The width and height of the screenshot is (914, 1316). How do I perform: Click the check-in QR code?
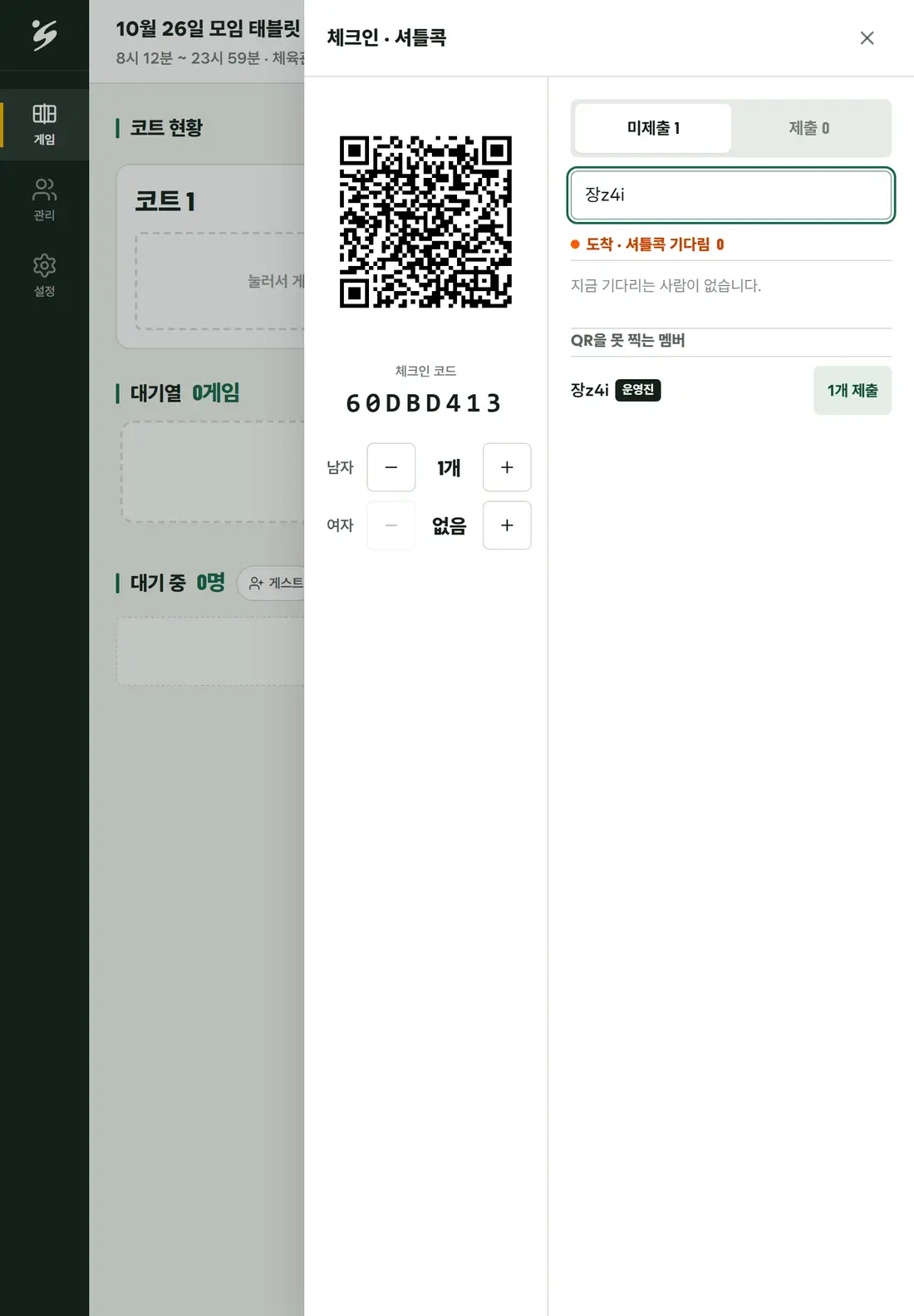[425, 222]
